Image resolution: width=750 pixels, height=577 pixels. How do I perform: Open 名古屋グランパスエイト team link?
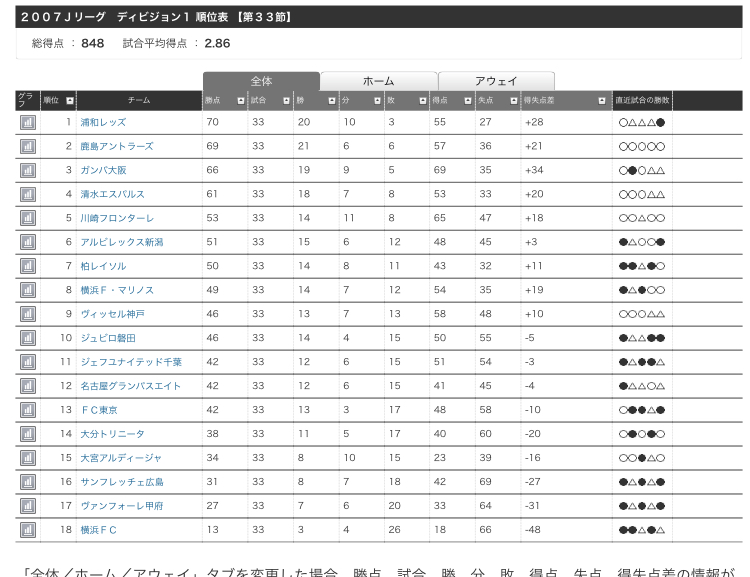[x=131, y=386]
